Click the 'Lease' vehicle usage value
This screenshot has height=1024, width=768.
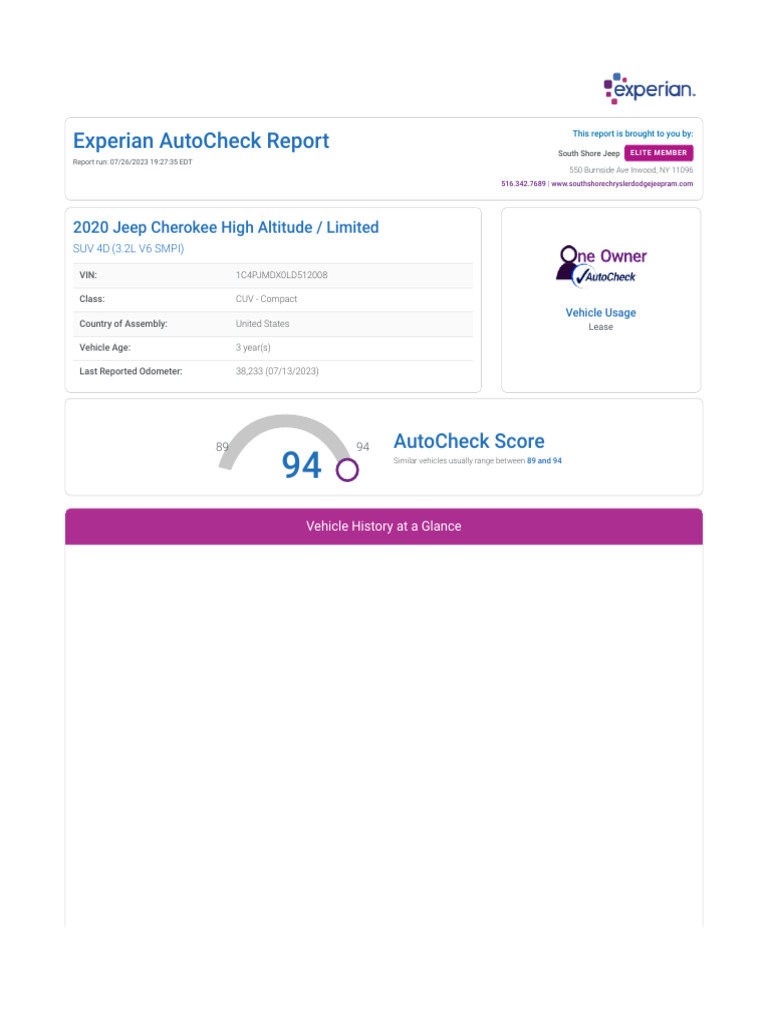[601, 327]
